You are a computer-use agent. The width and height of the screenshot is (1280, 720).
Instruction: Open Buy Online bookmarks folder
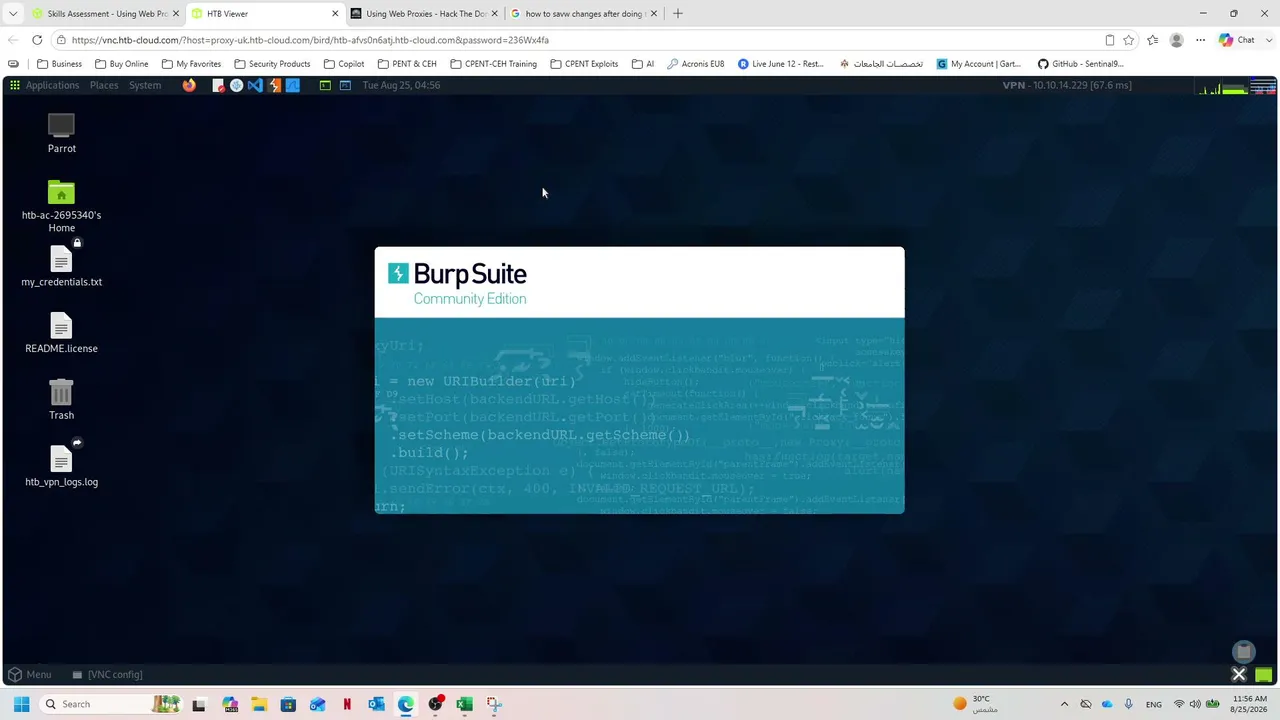coord(121,64)
